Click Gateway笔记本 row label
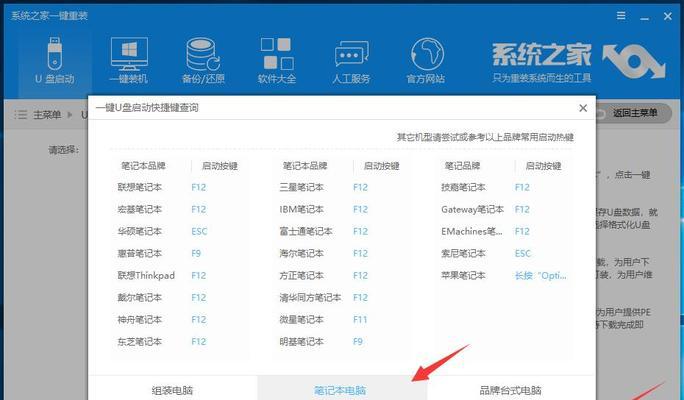 coord(472,209)
